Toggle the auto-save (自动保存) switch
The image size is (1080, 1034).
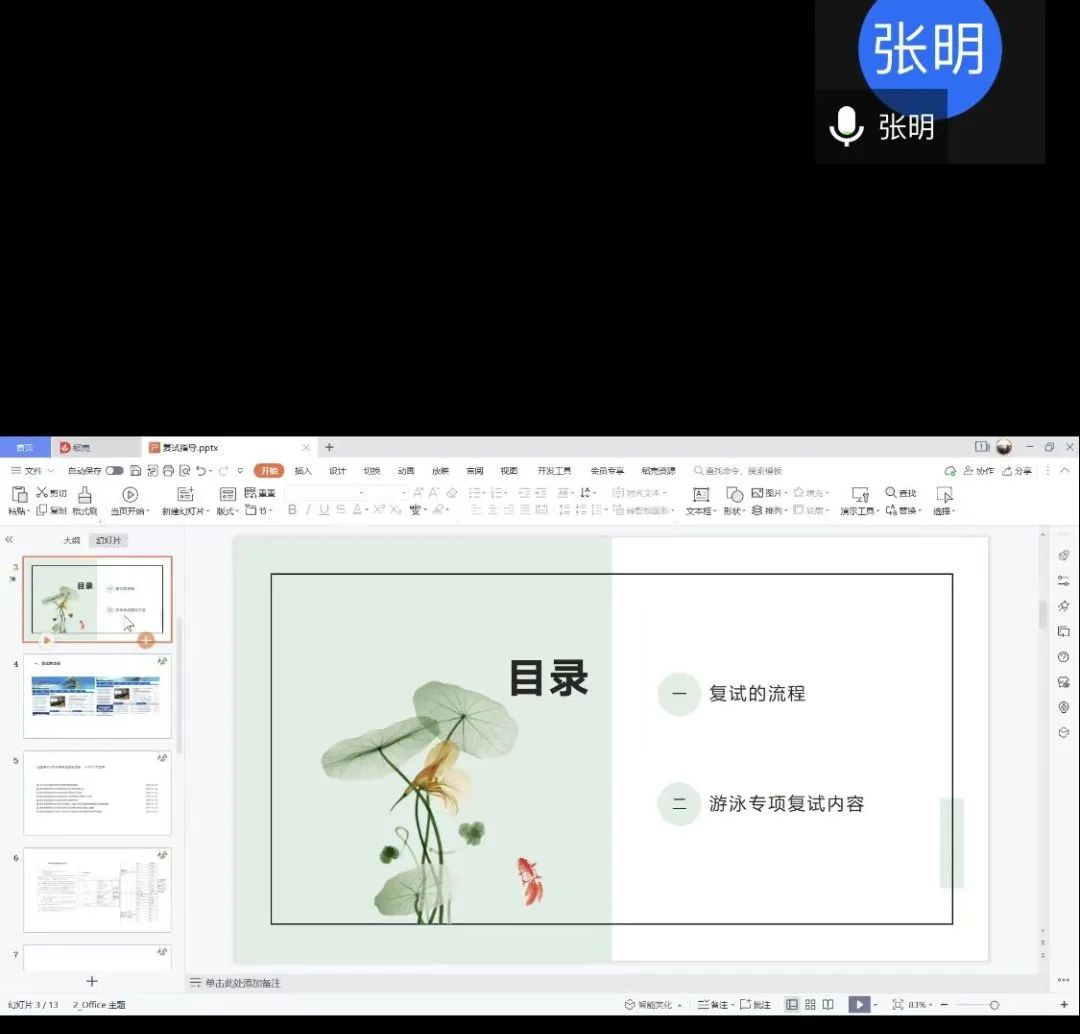115,471
